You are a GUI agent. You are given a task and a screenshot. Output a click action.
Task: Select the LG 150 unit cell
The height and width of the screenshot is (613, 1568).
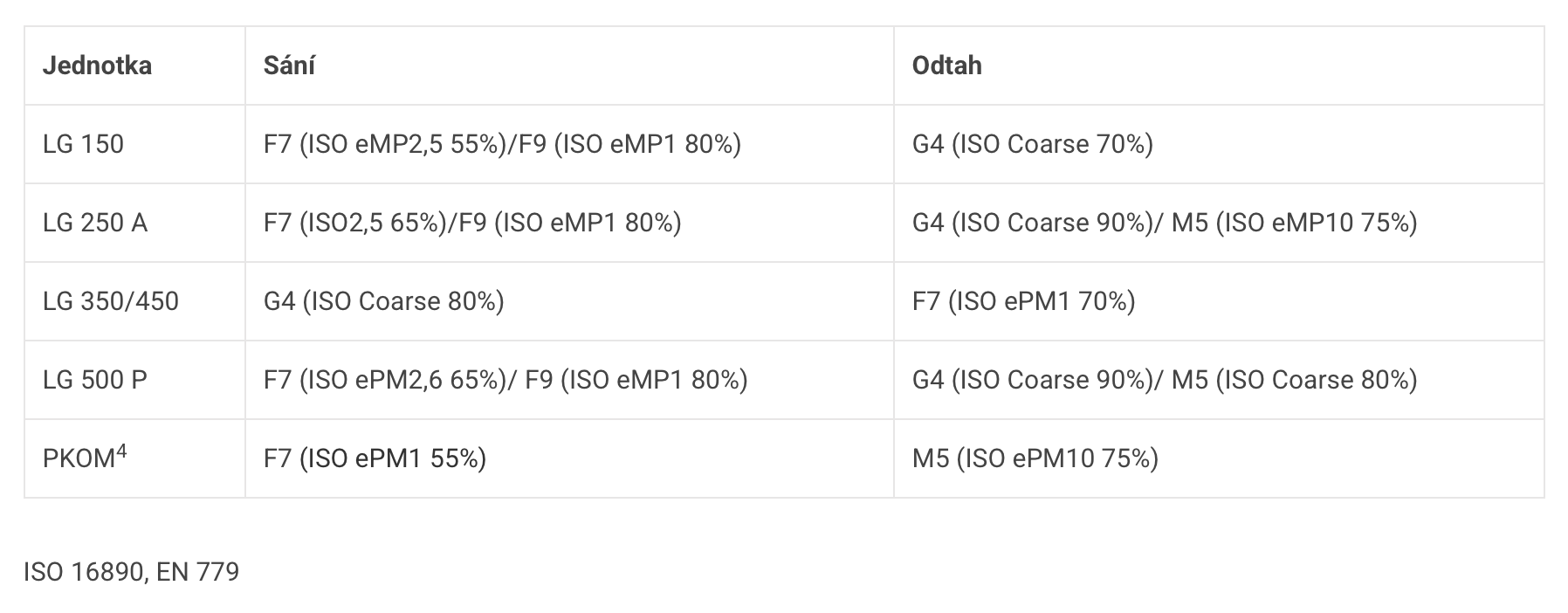point(83,144)
